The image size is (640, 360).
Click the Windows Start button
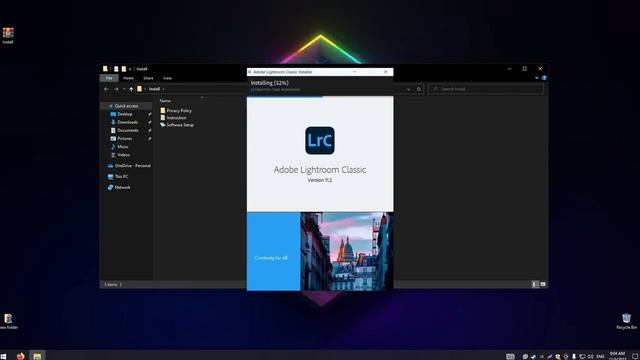click(4, 356)
